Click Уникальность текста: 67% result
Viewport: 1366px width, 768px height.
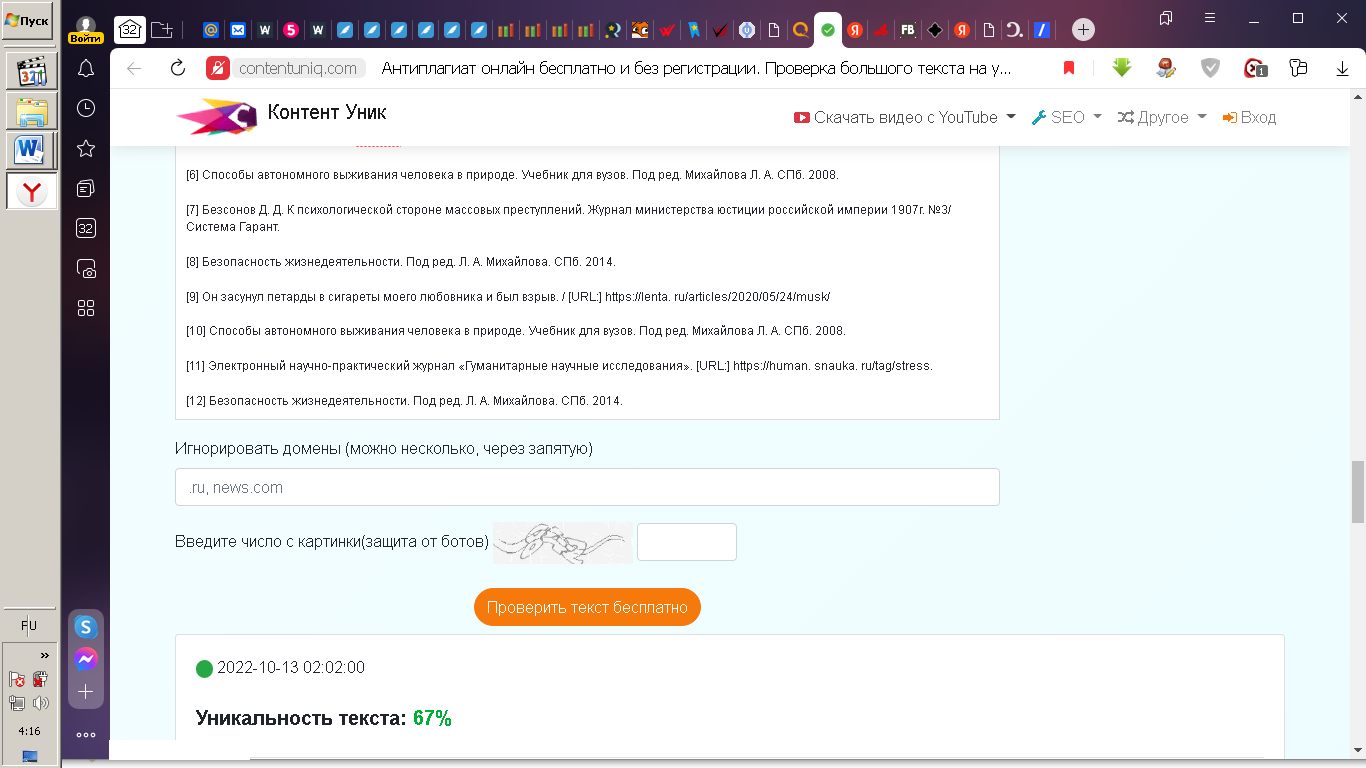point(324,718)
